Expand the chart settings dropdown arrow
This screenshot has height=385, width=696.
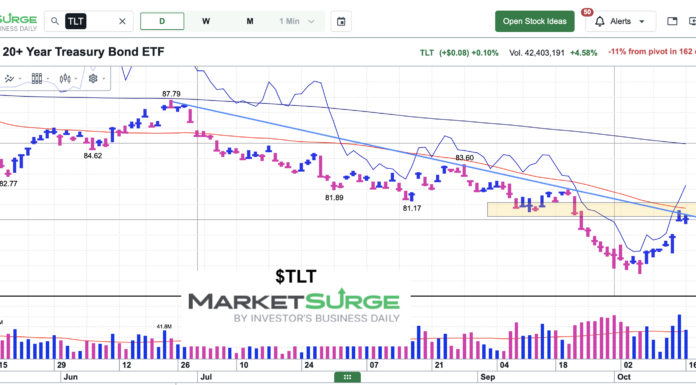(104, 79)
